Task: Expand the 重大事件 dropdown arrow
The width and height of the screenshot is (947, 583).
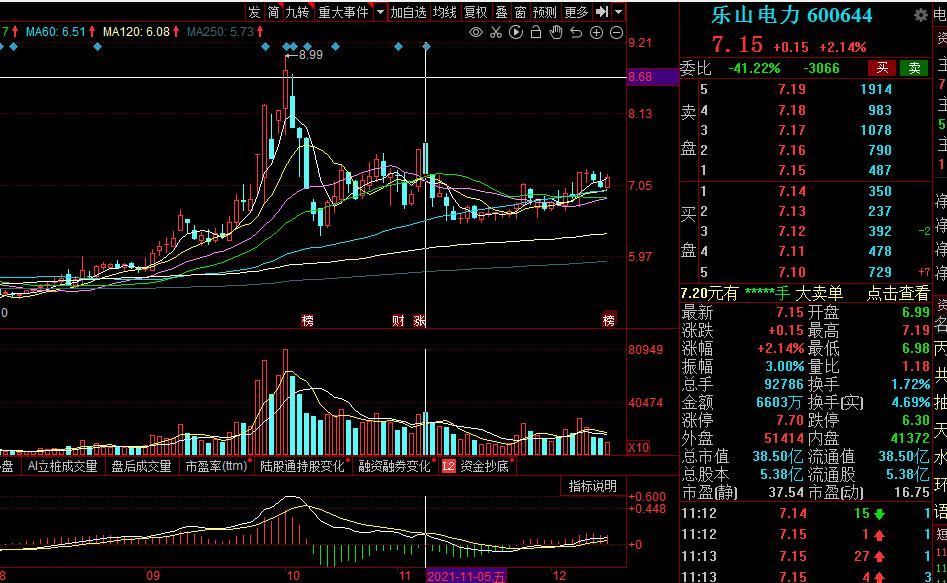Action: [x=380, y=12]
